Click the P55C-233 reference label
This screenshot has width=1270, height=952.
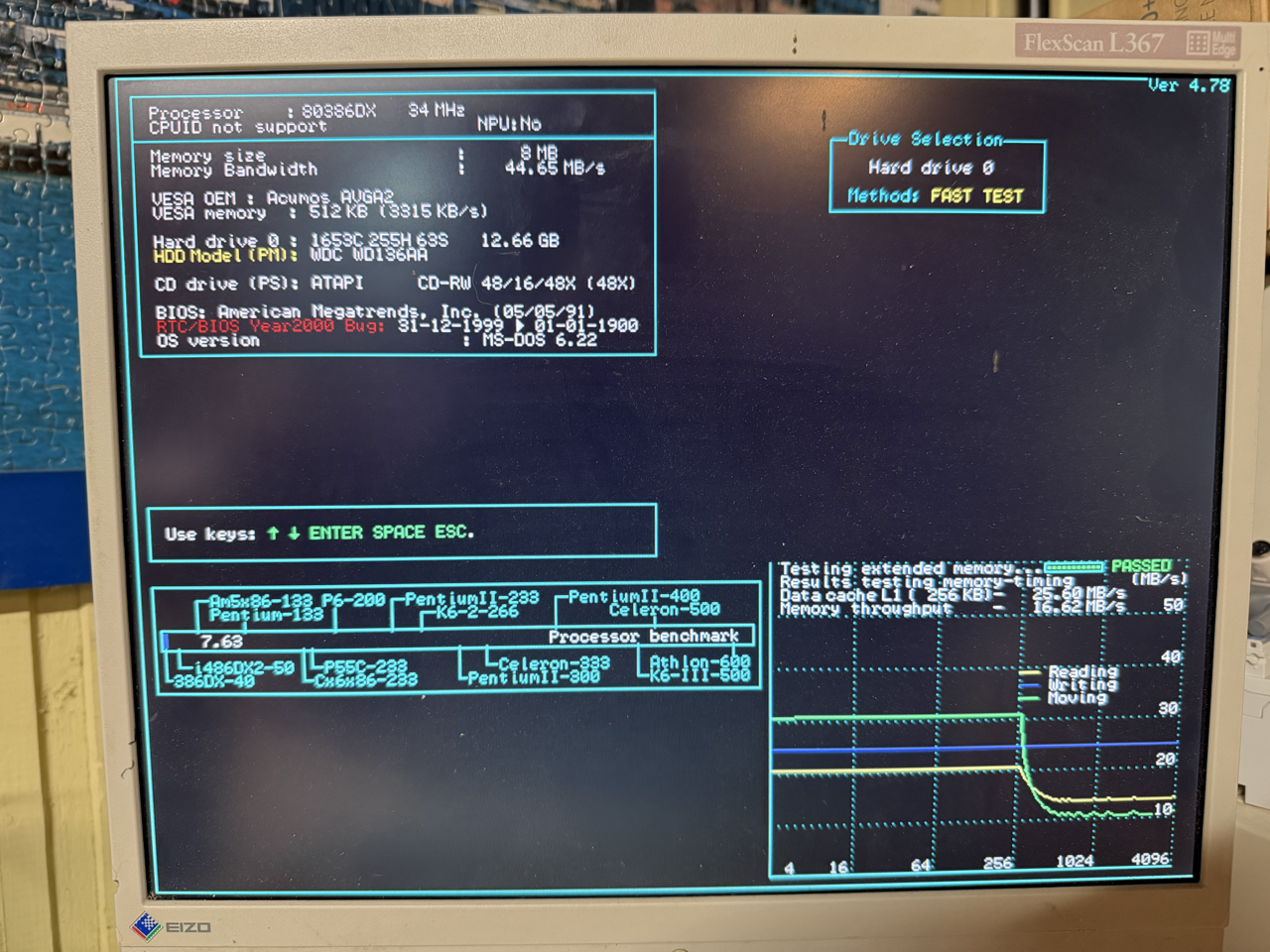click(365, 666)
